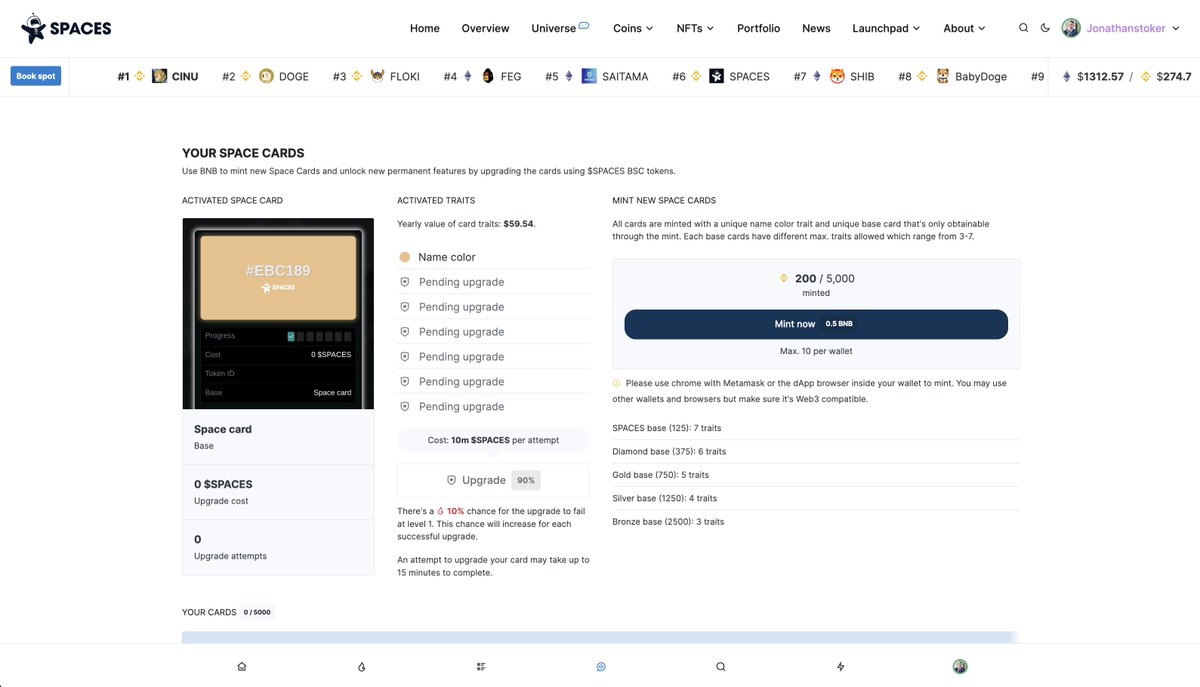
Task: Click the Name color swatch dot
Action: coord(405,257)
